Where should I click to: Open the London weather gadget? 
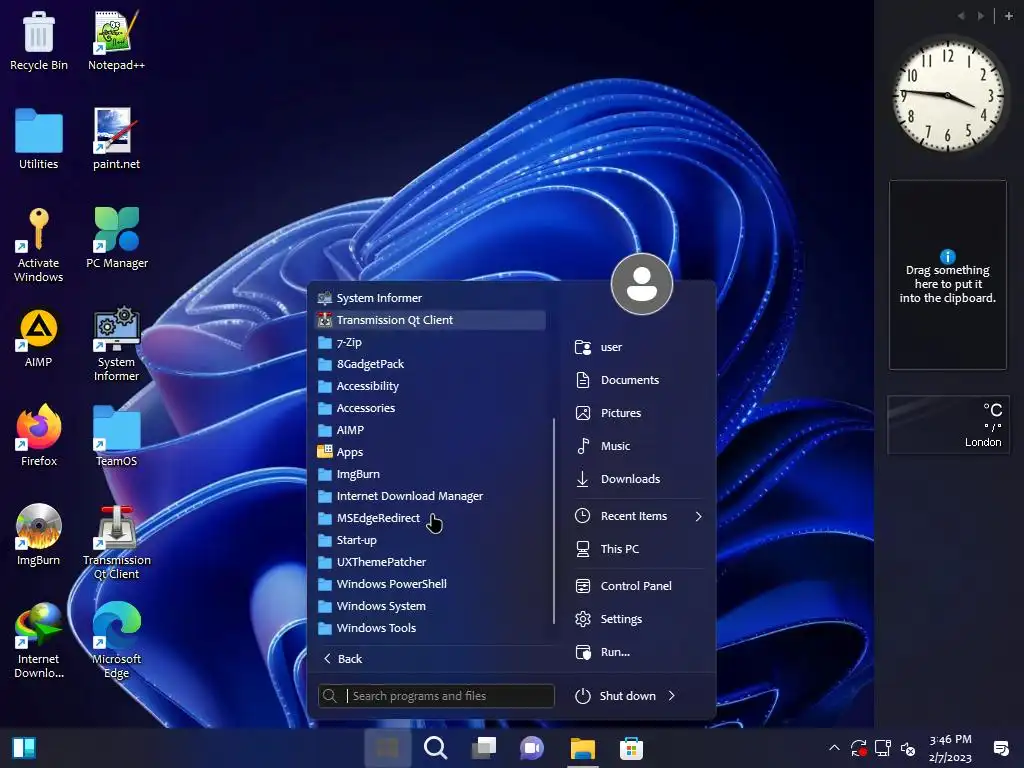[x=948, y=424]
